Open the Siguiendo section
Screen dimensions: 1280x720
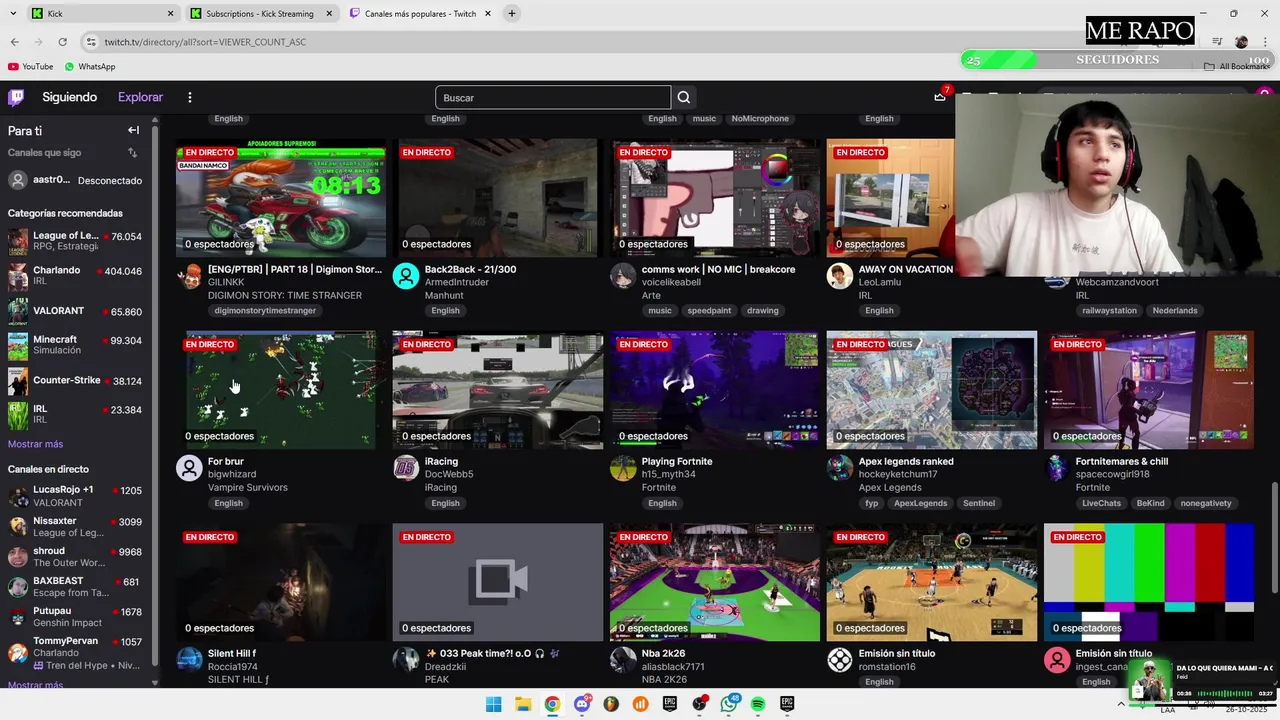69,97
